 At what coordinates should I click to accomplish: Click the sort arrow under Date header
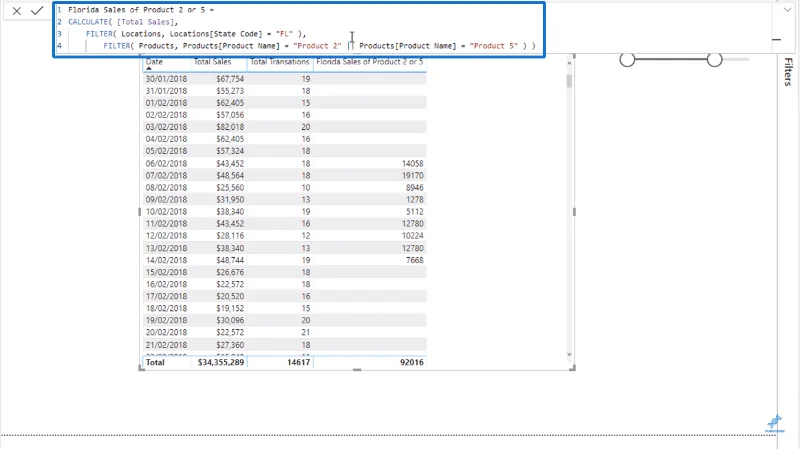(149, 68)
